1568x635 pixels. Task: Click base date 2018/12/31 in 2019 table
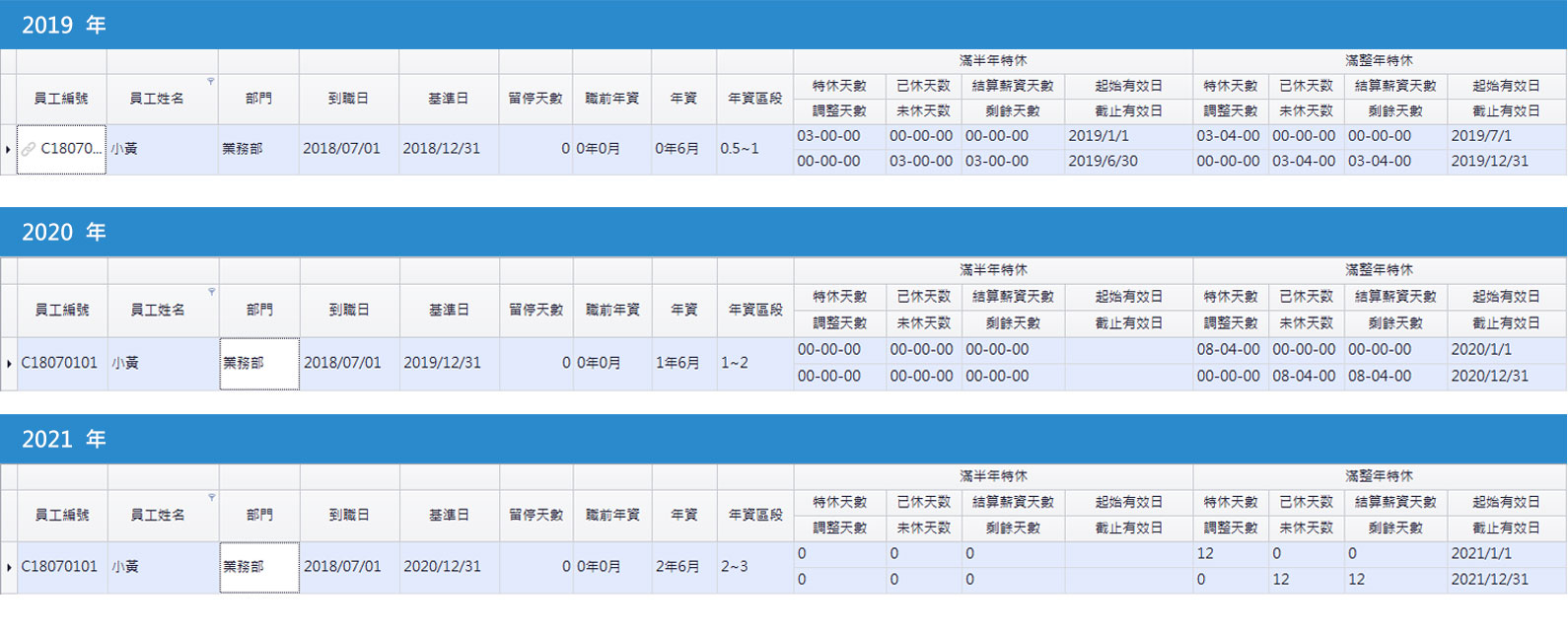click(x=448, y=150)
